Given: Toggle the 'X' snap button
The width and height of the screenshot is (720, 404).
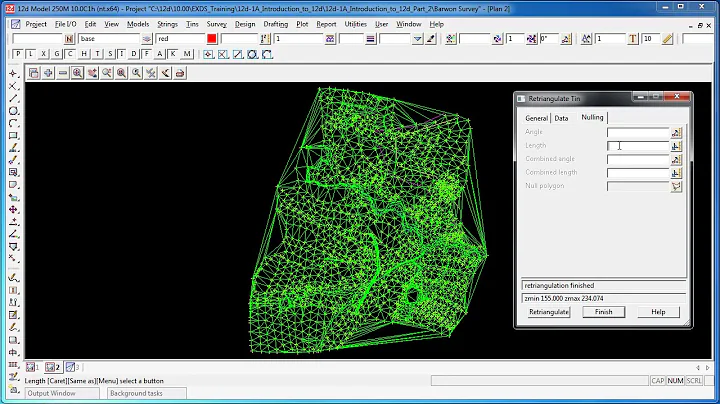Looking at the screenshot, I should [x=44, y=54].
